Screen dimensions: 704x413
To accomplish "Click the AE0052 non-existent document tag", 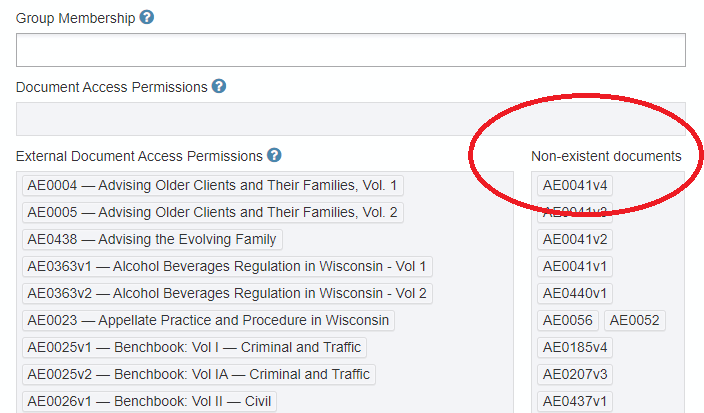I will [634, 320].
